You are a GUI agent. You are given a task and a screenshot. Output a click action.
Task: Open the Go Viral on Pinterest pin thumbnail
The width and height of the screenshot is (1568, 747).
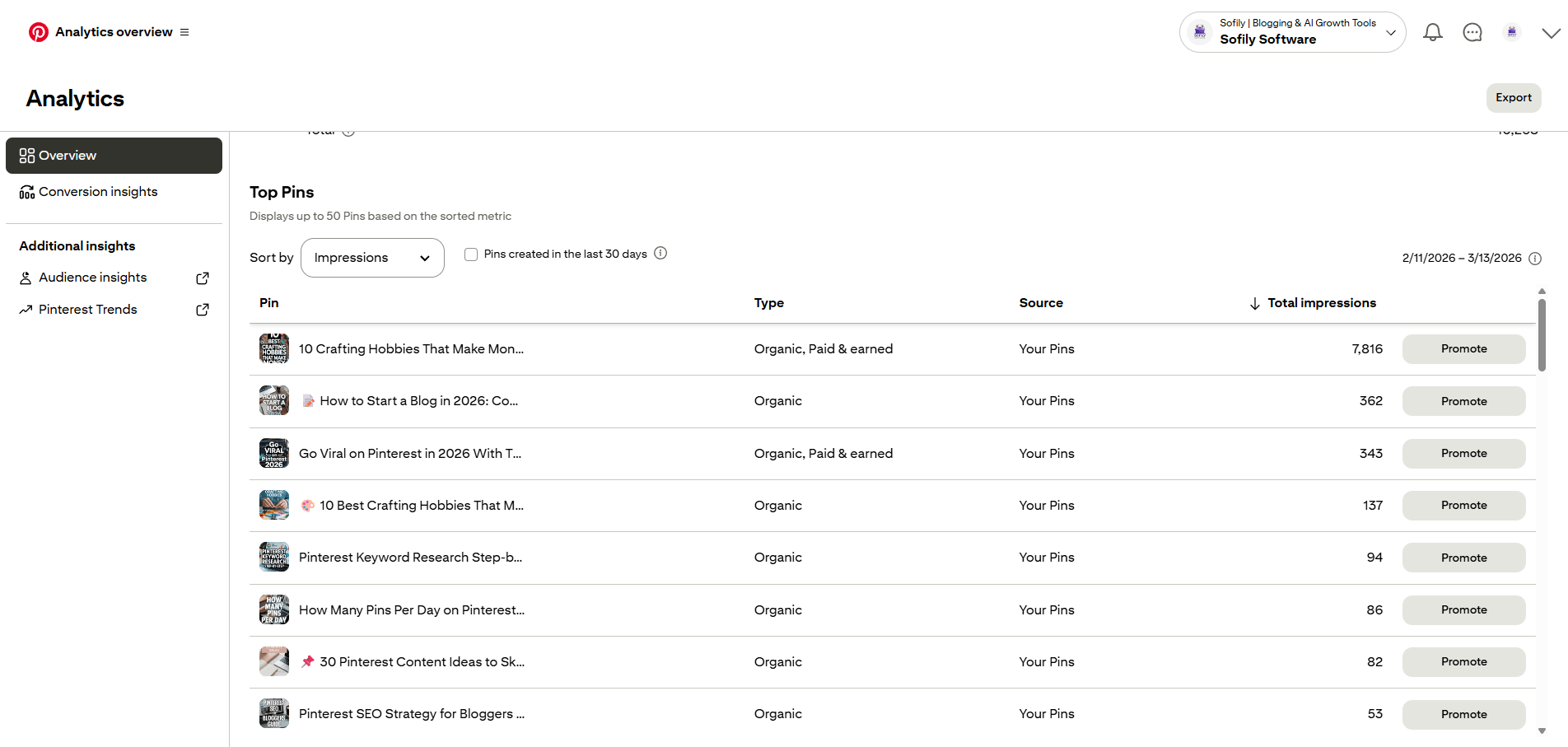click(x=274, y=454)
